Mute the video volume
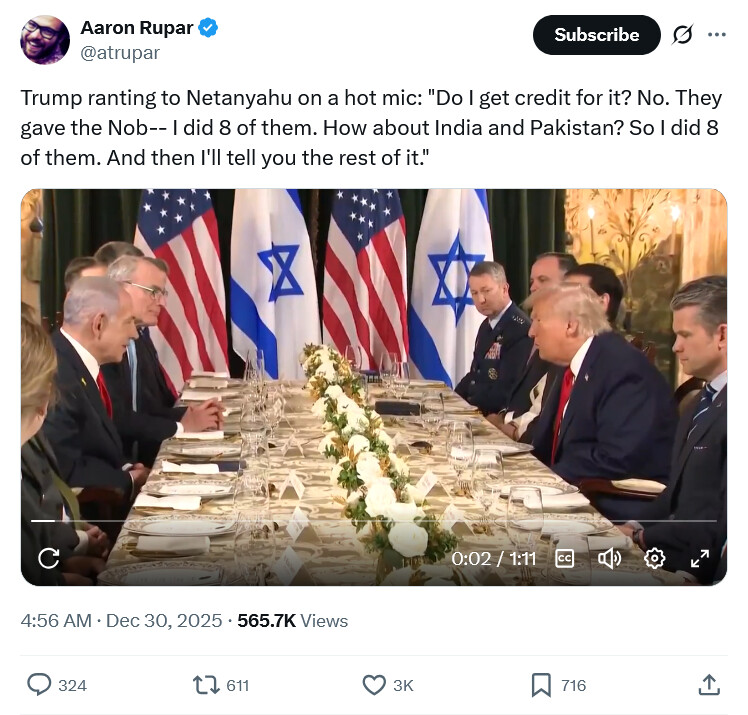The image size is (748, 715). 609,558
